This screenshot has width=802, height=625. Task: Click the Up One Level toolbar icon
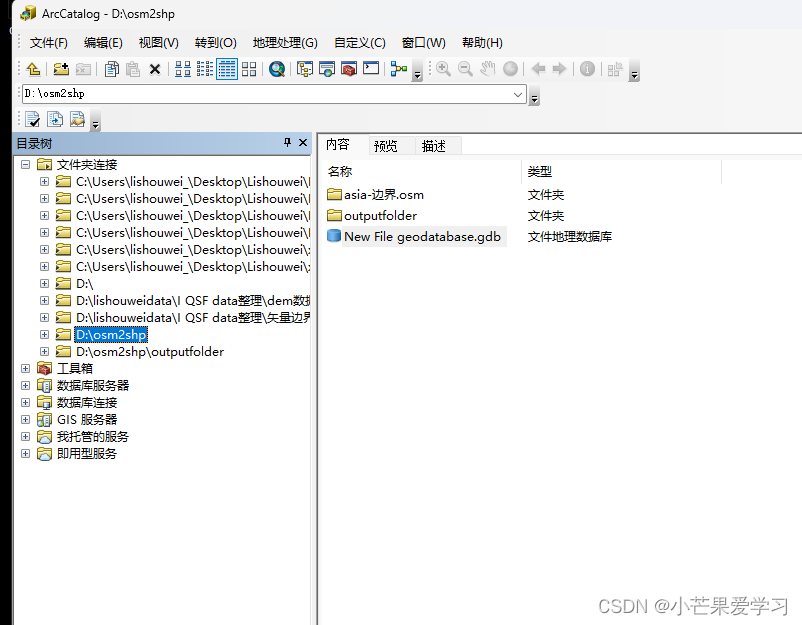pyautogui.click(x=34, y=69)
